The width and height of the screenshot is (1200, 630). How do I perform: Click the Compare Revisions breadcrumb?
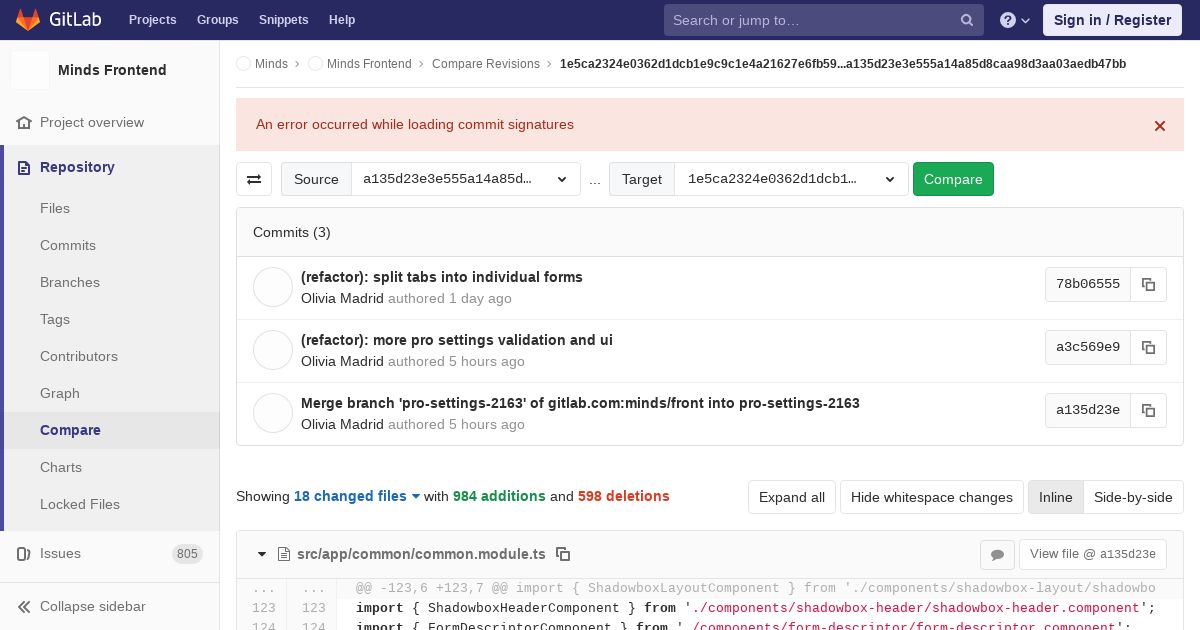(486, 64)
